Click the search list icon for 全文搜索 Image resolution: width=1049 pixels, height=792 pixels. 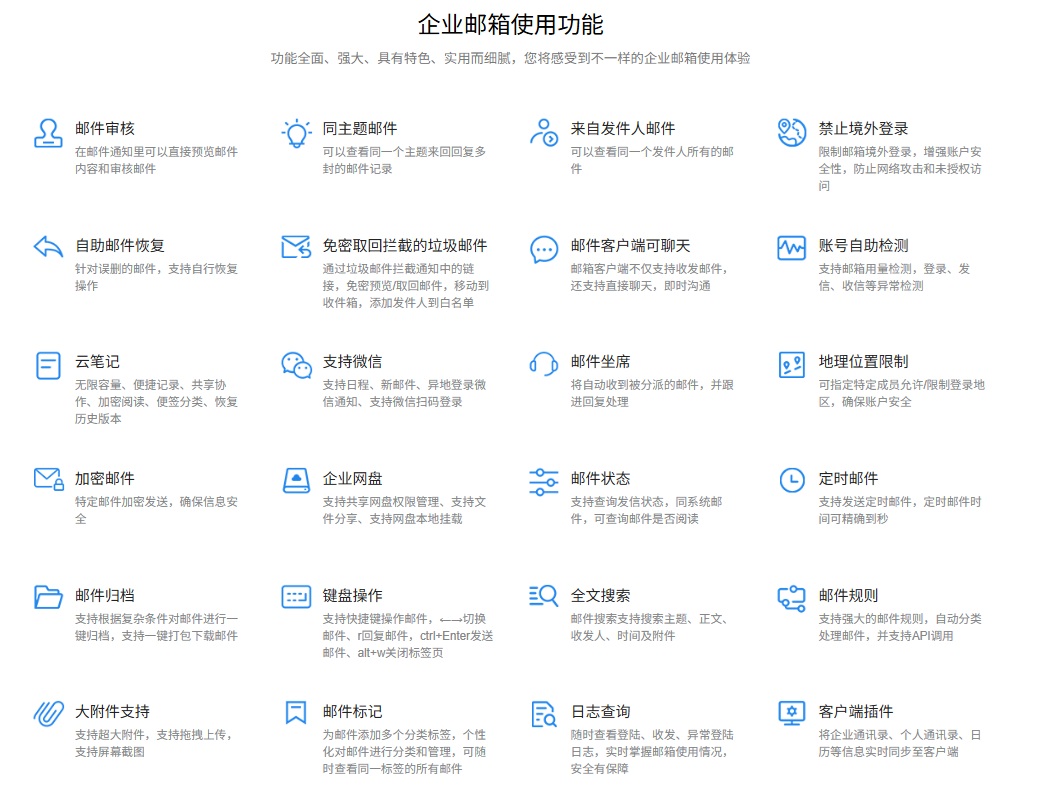click(x=544, y=595)
